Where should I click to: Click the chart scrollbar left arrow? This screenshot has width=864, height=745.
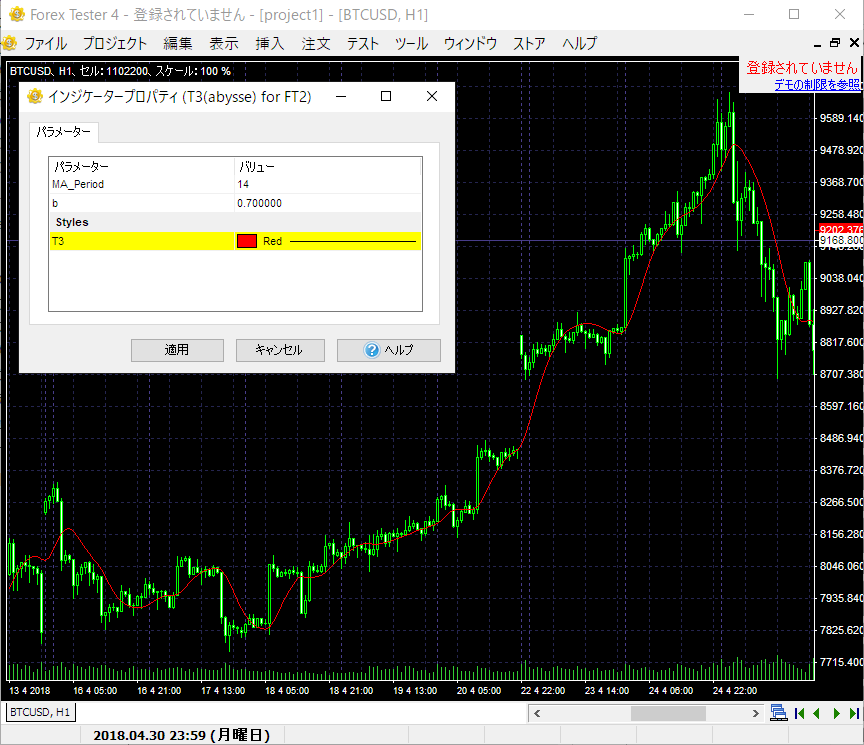click(537, 714)
